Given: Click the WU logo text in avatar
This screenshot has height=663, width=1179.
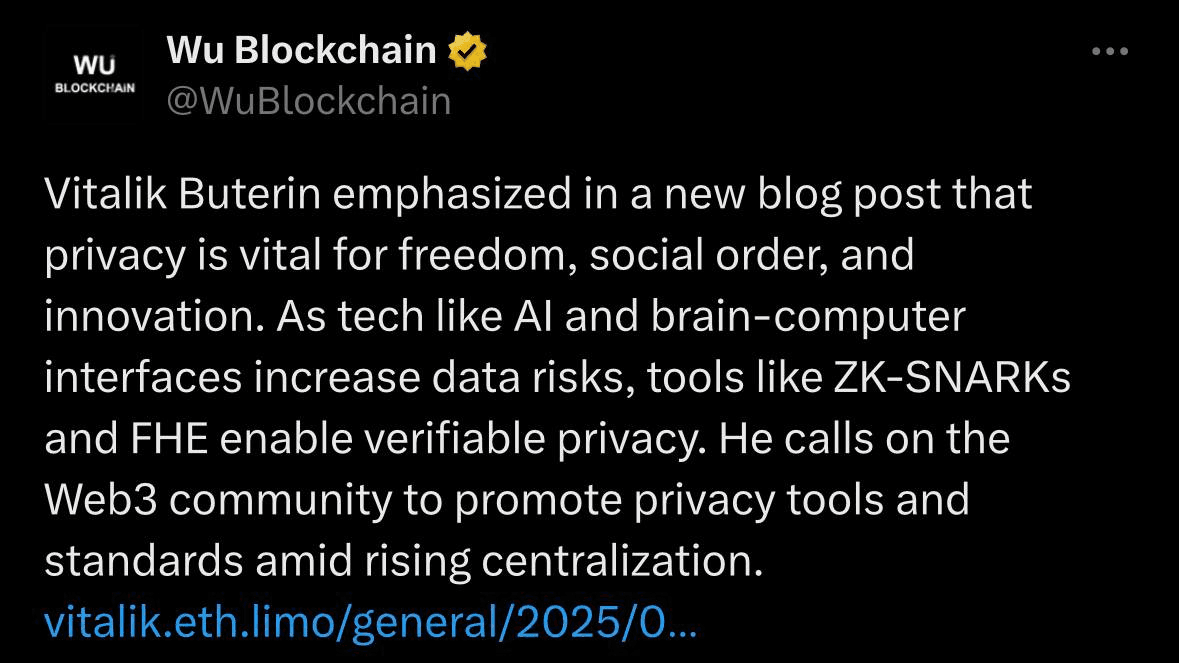Looking at the screenshot, I should coord(94,65).
